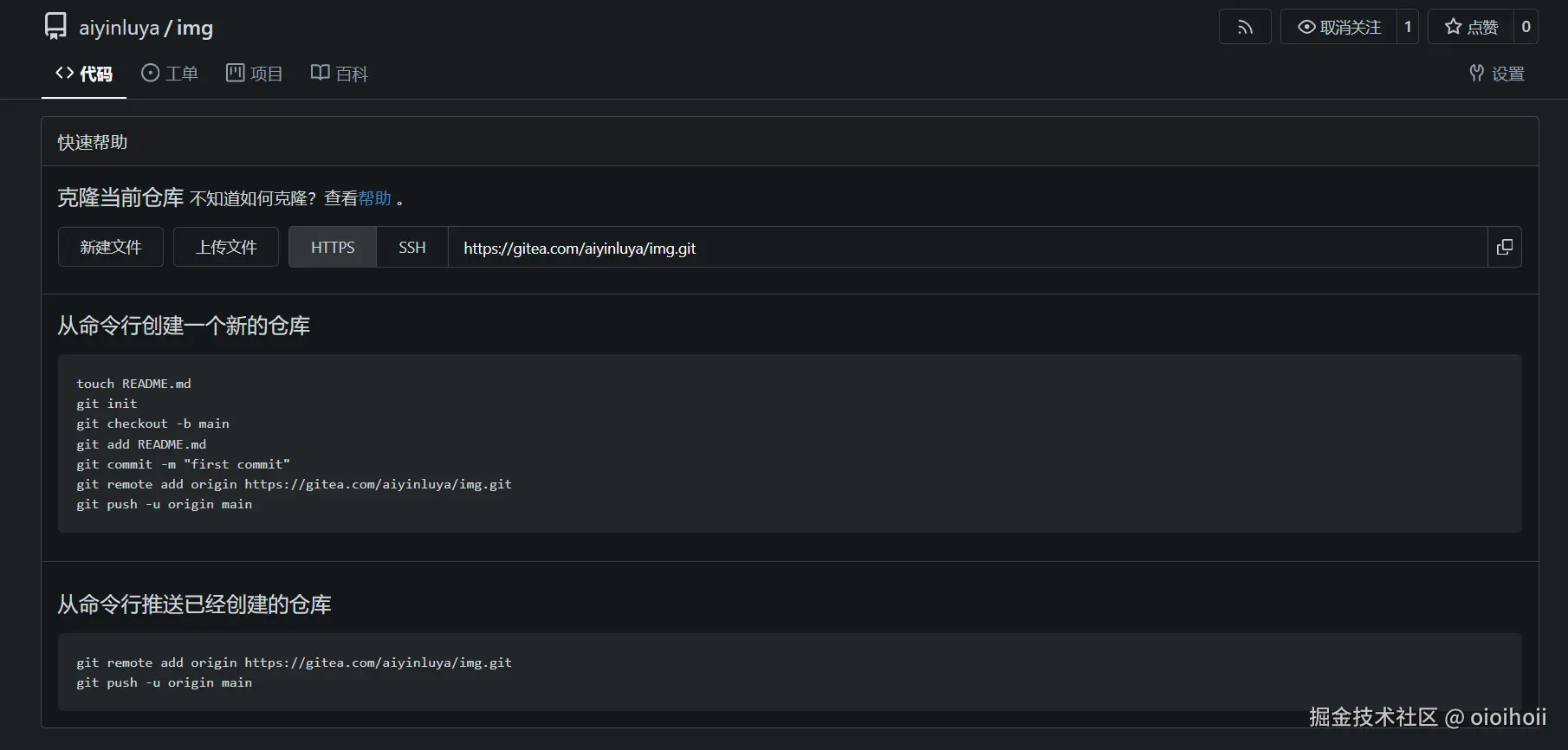Open repository 设置 settings
This screenshot has height=750, width=1568.
(x=1497, y=74)
